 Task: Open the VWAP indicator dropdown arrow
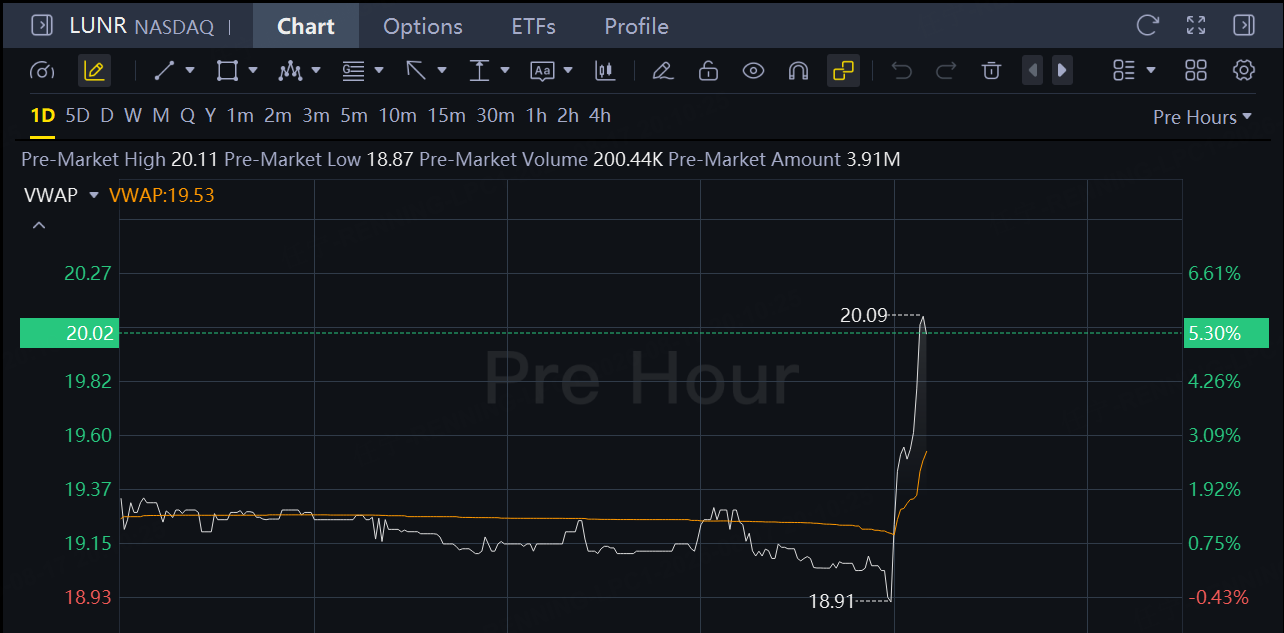coord(94,195)
